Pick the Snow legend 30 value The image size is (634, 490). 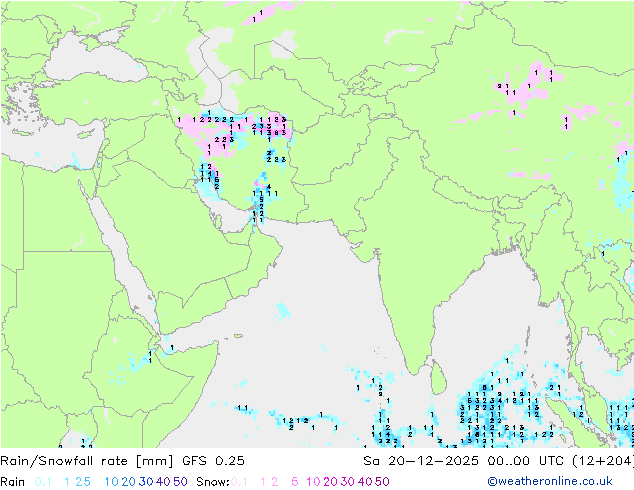(x=348, y=482)
